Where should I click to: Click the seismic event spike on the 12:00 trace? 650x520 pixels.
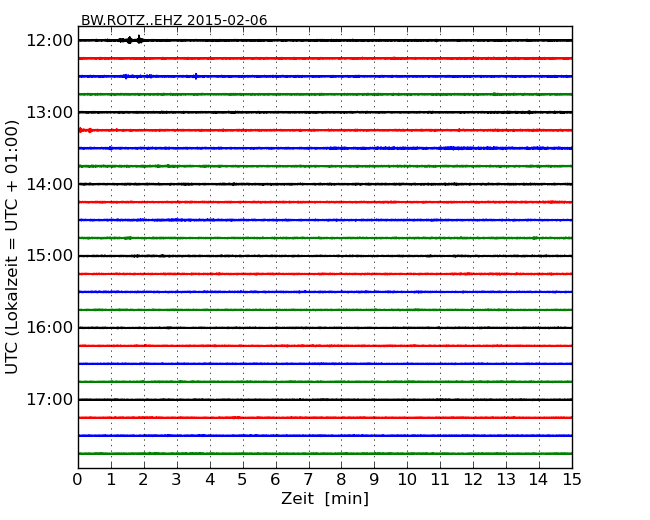pyautogui.click(x=131, y=40)
